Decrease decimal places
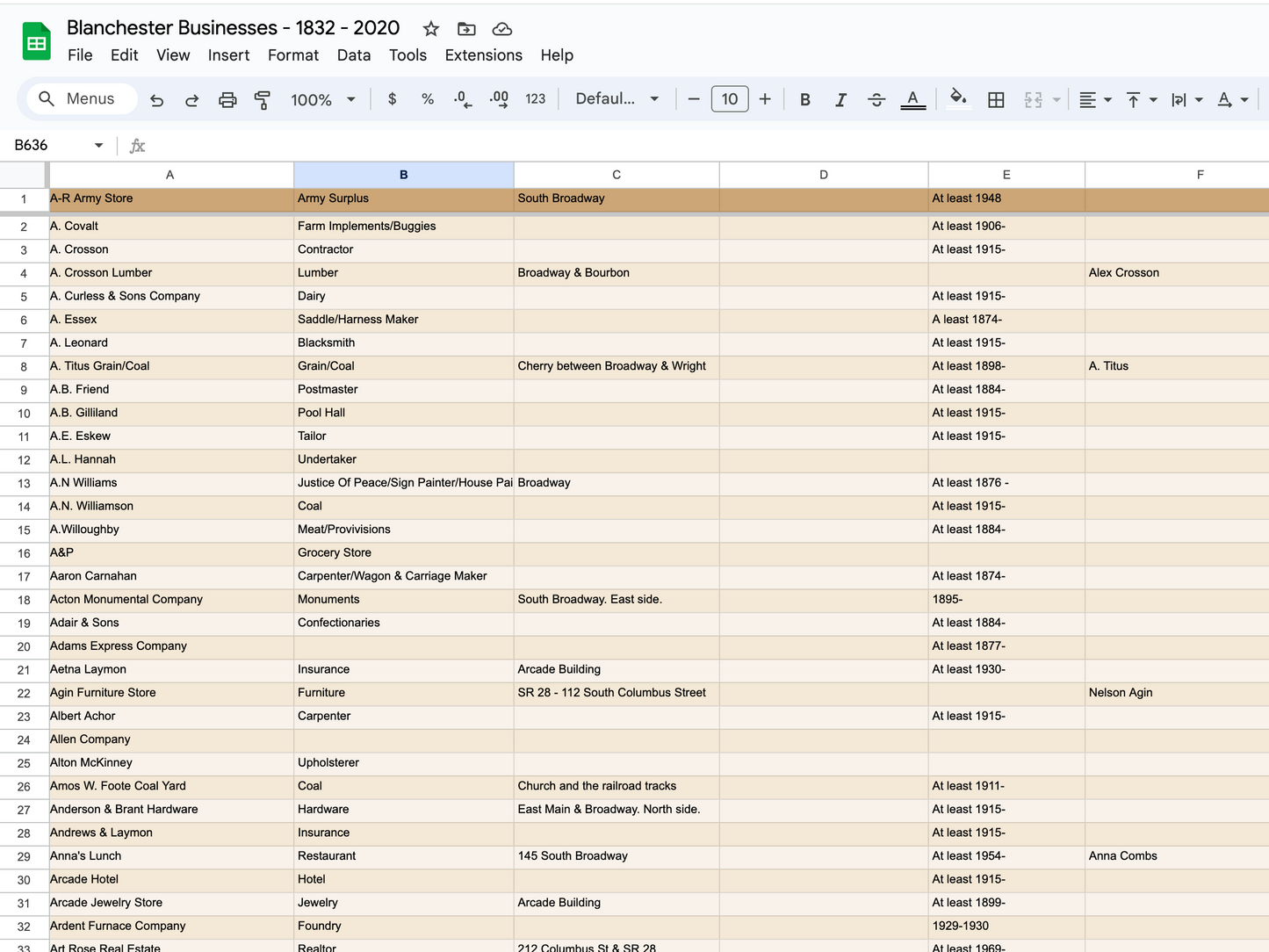The height and width of the screenshot is (952, 1269). 463,99
